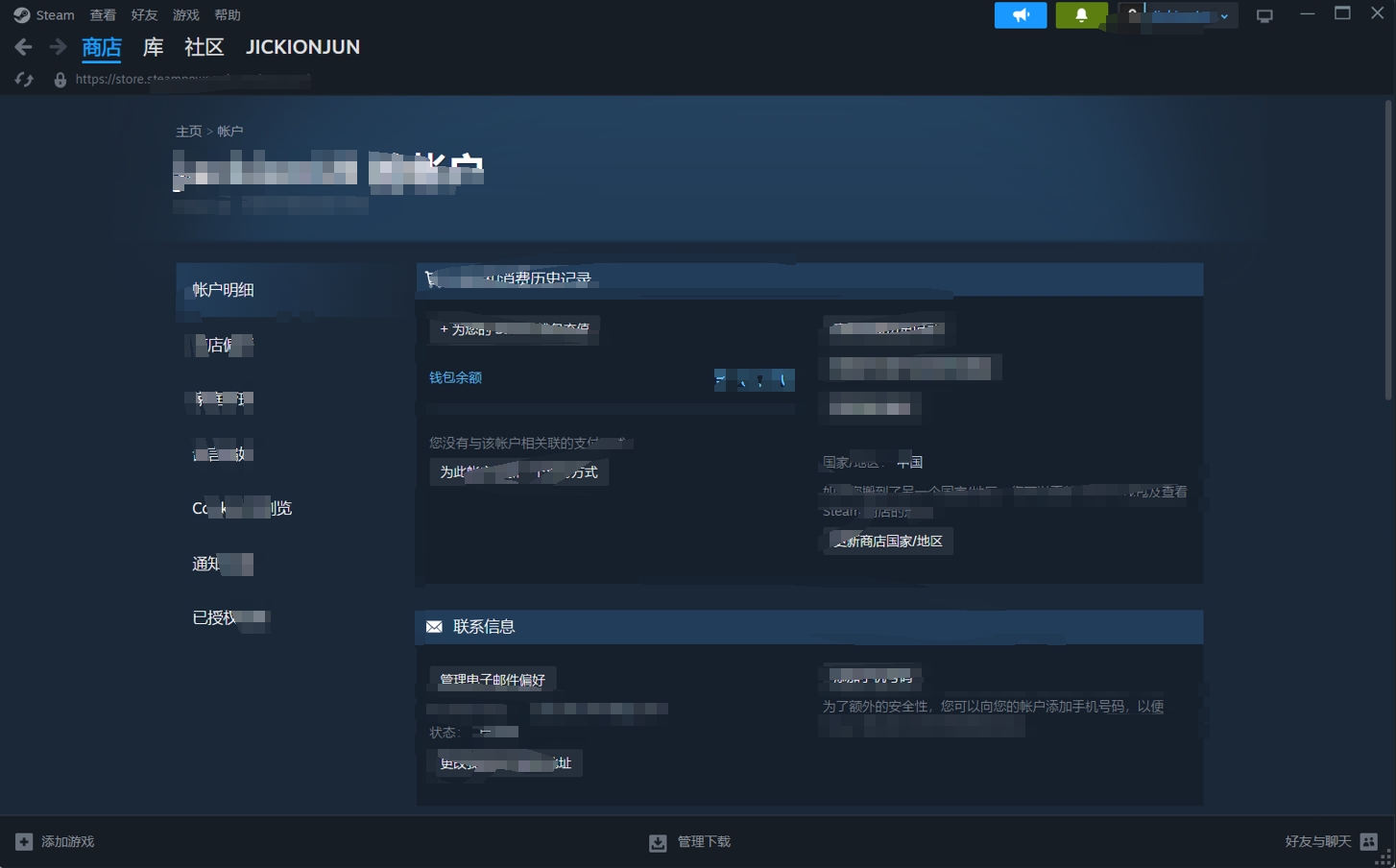Click the 管理电子邮件偏好 button
Screen dimensions: 1396x868
pos(493,680)
